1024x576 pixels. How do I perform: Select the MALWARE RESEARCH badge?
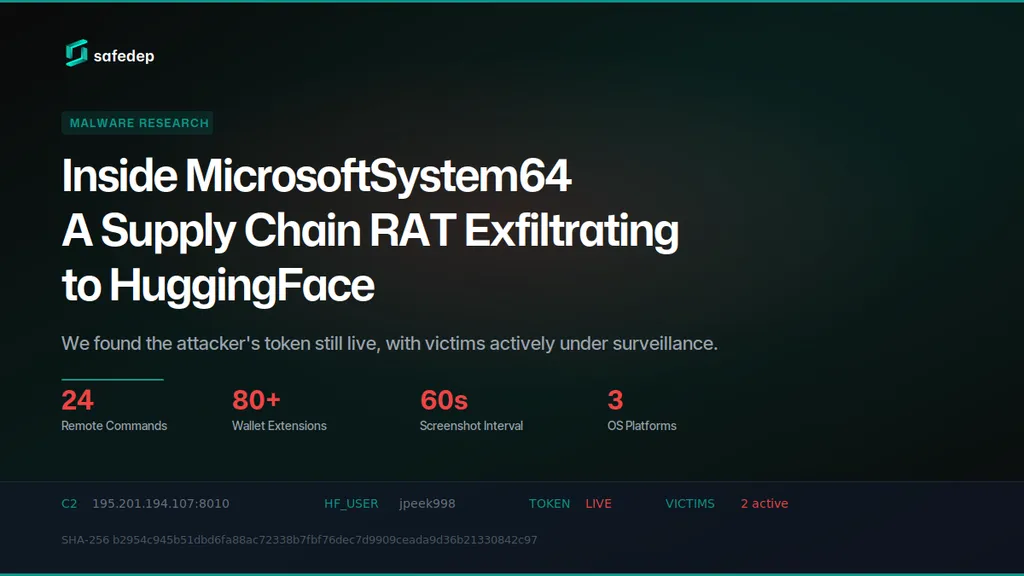pyautogui.click(x=138, y=123)
